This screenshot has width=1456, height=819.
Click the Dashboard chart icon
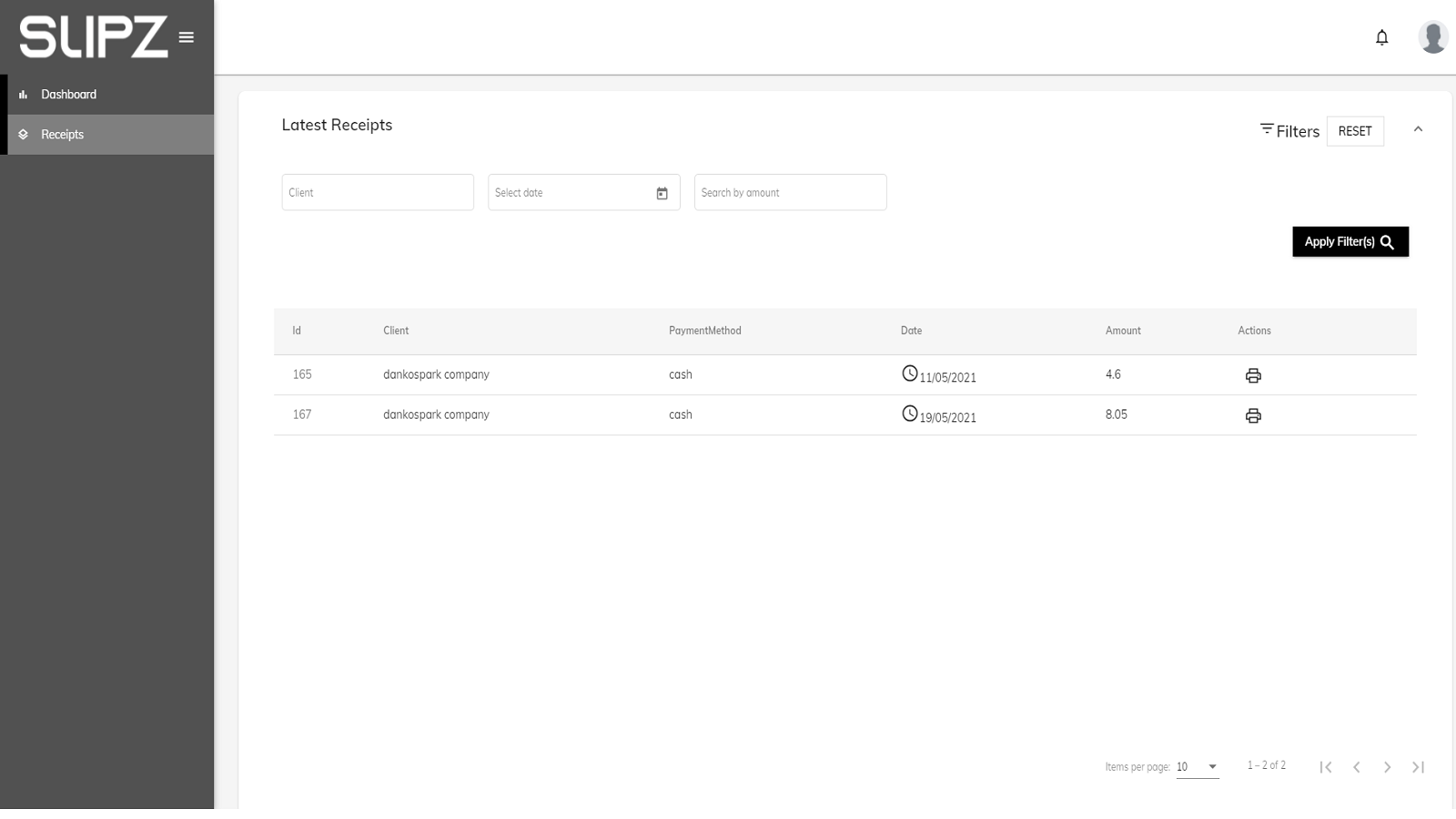[x=23, y=95]
